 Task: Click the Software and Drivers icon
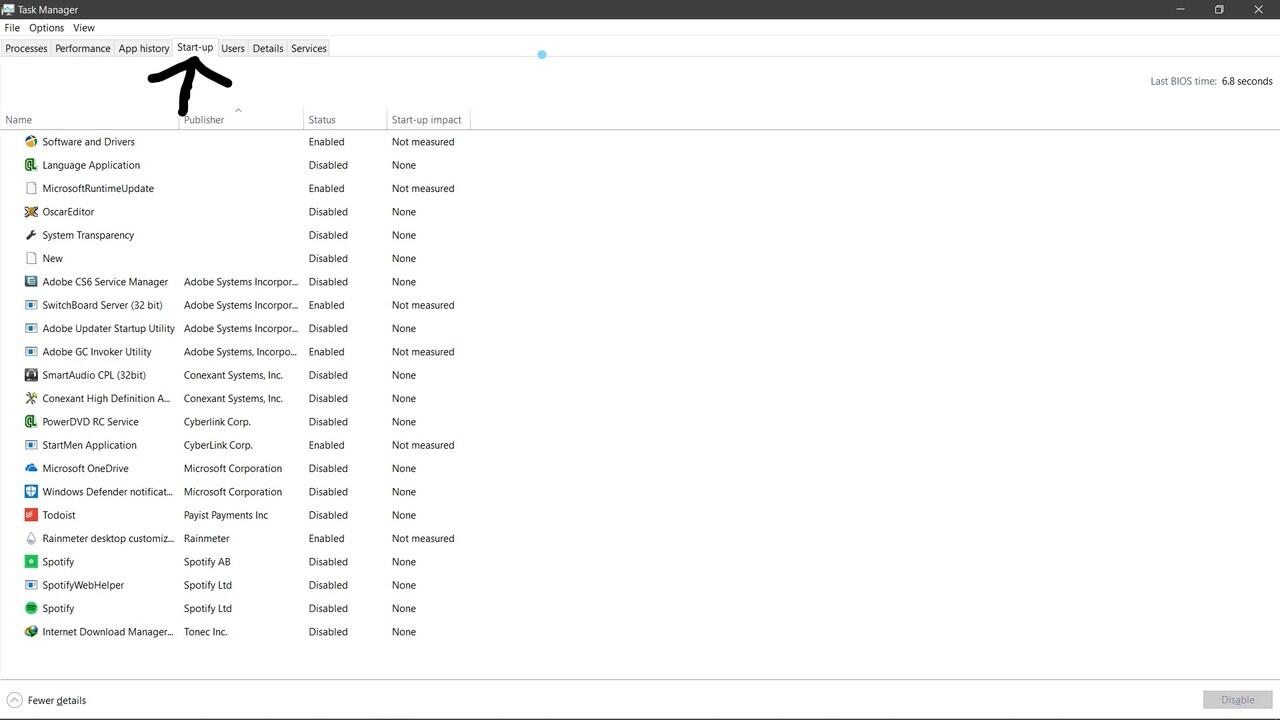point(31,142)
